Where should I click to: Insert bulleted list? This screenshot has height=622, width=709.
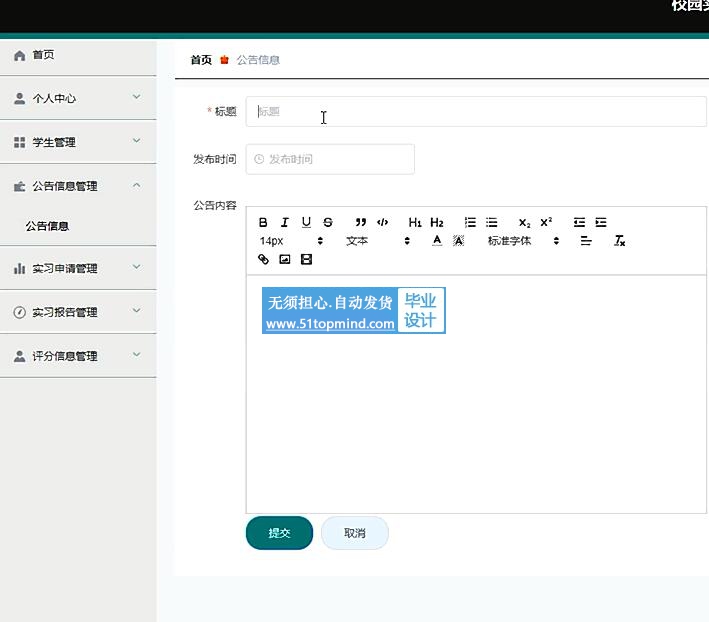pos(492,222)
